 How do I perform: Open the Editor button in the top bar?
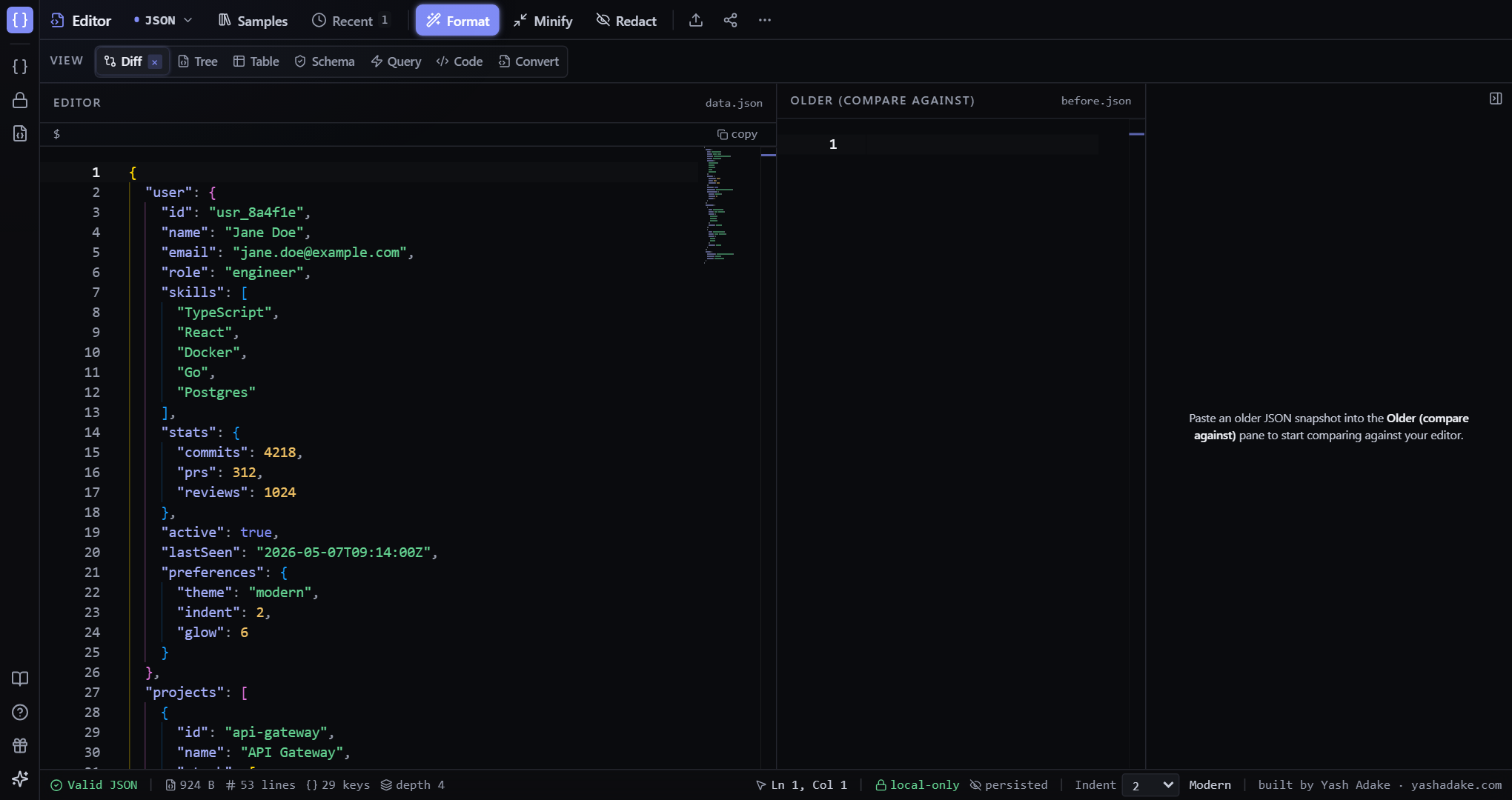pyautogui.click(x=81, y=21)
